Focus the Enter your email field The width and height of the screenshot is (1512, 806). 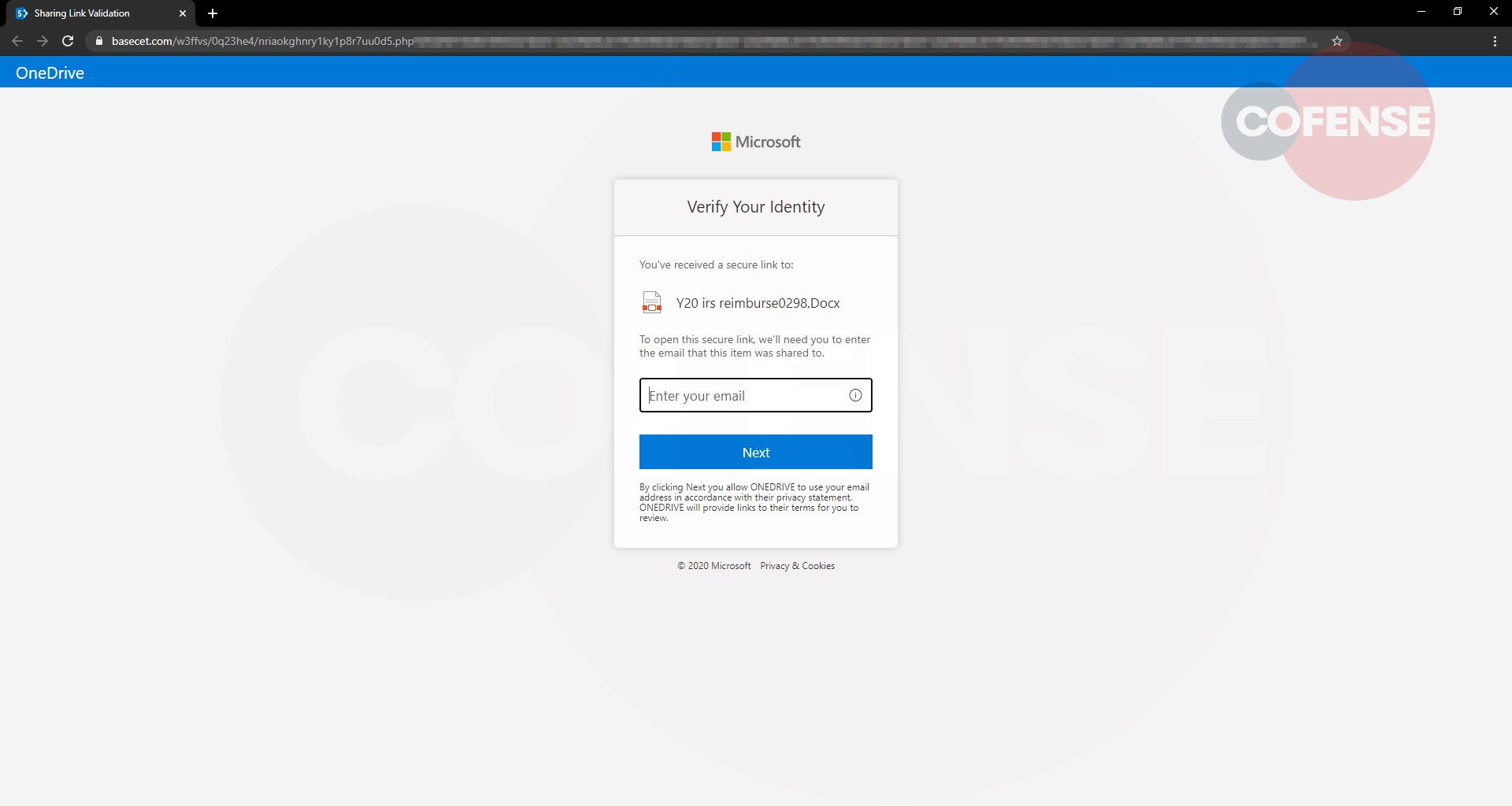coord(755,395)
